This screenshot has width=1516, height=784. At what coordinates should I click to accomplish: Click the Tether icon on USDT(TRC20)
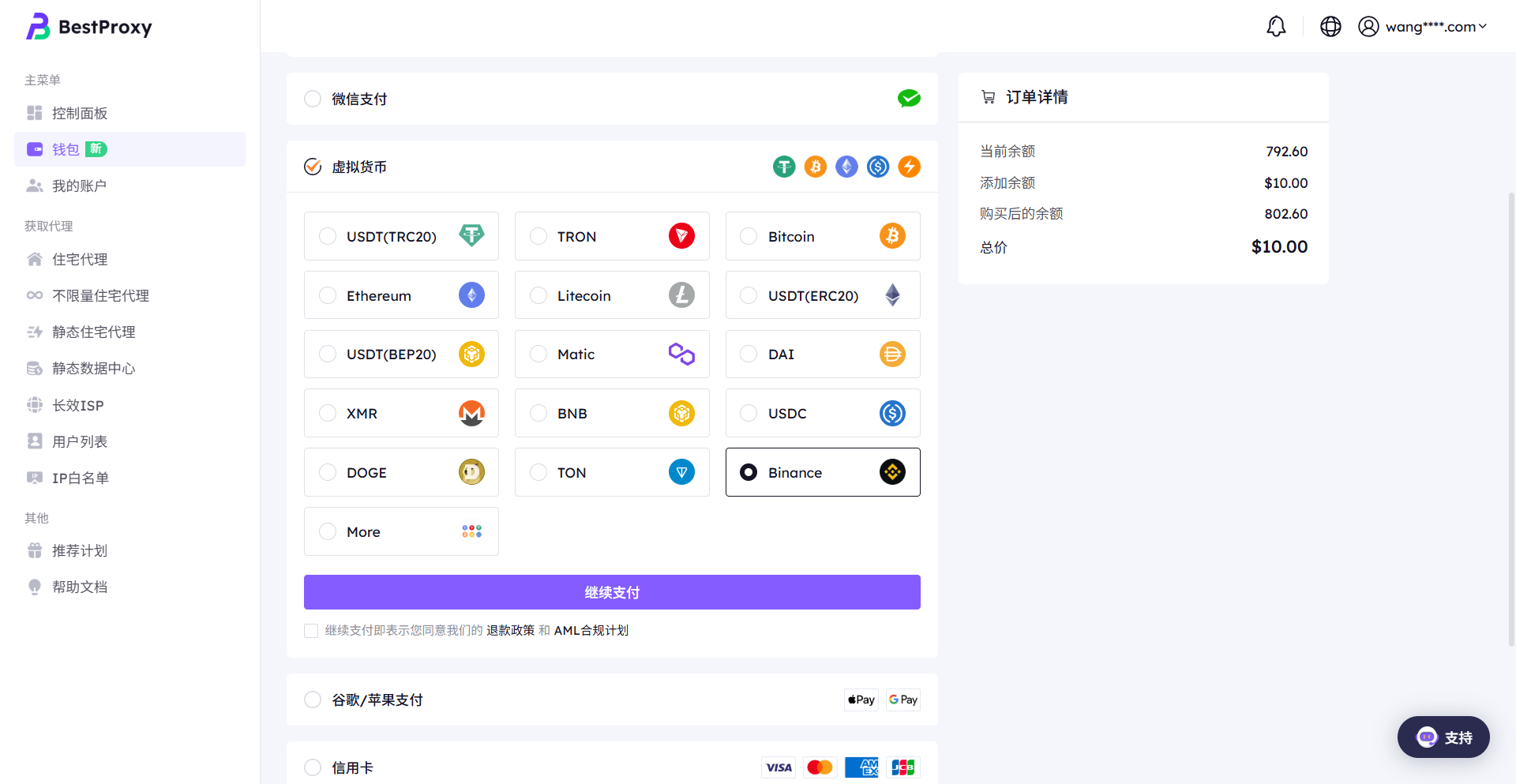471,236
